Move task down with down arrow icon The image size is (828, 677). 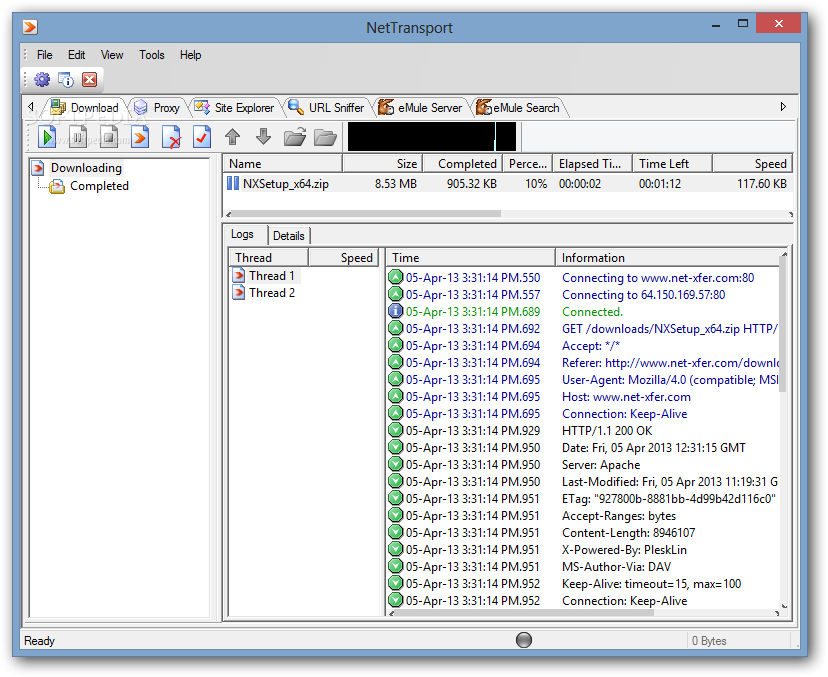pos(264,137)
